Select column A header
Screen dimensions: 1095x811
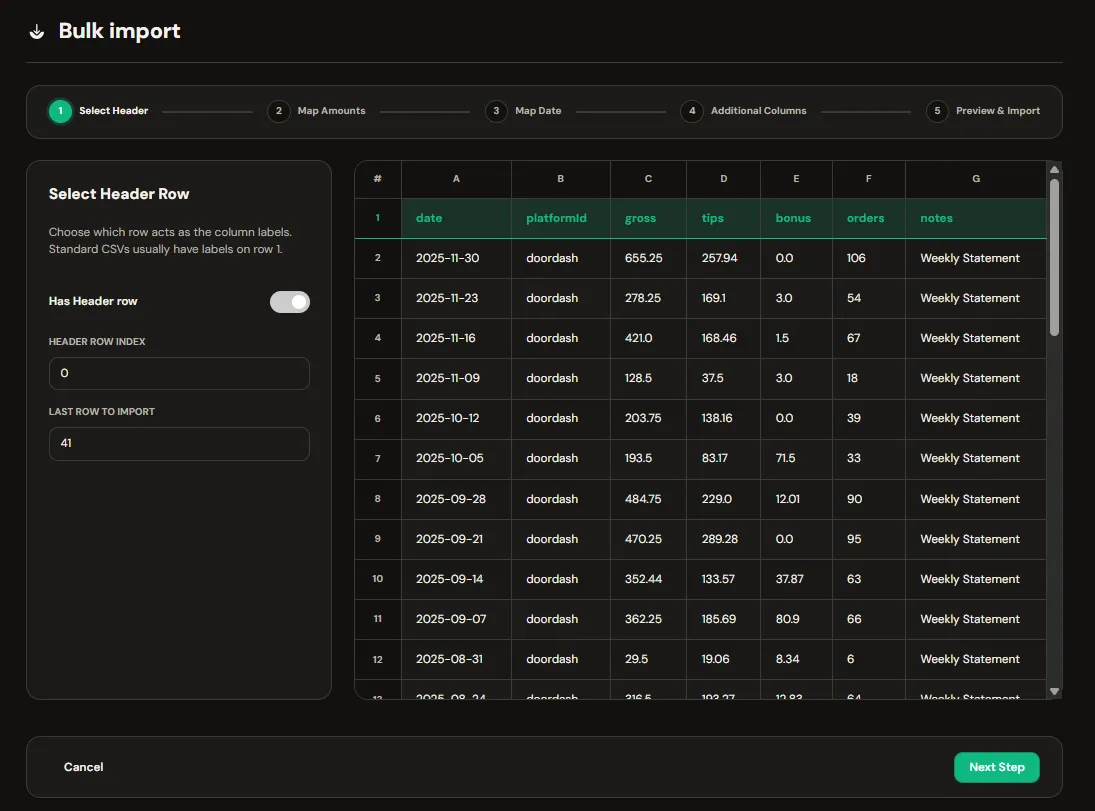pos(456,180)
